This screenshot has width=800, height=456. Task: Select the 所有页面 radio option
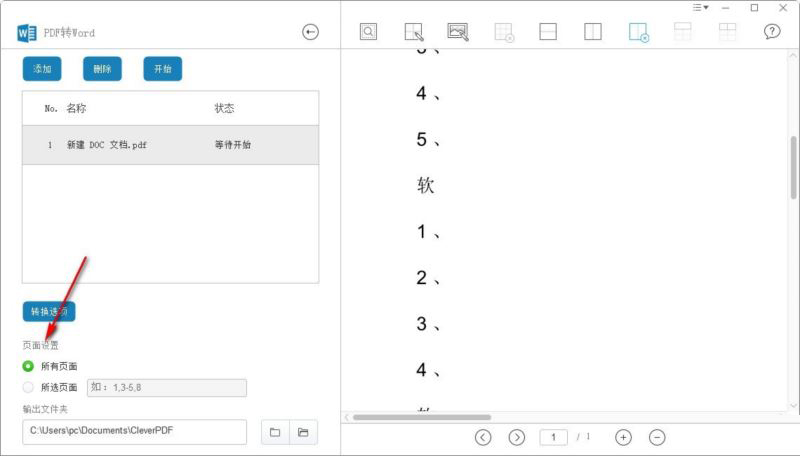pyautogui.click(x=28, y=366)
